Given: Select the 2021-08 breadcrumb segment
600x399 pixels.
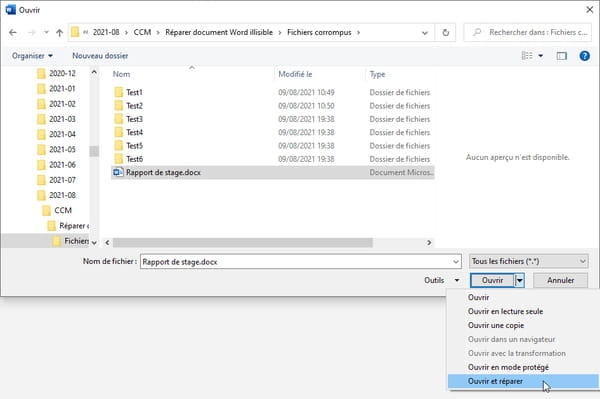Looking at the screenshot, I should (x=106, y=33).
